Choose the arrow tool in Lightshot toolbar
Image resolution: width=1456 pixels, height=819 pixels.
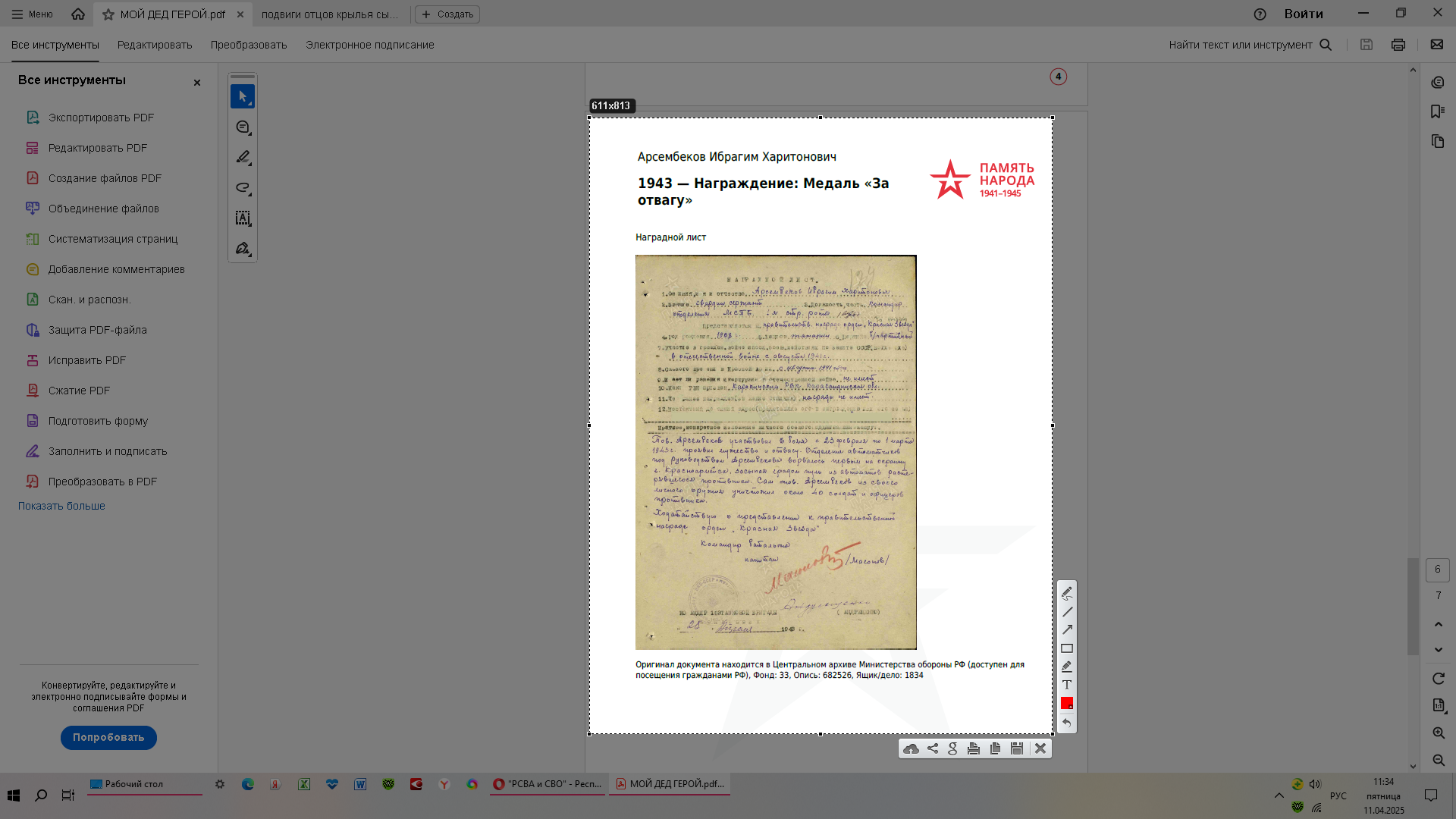point(1067,629)
